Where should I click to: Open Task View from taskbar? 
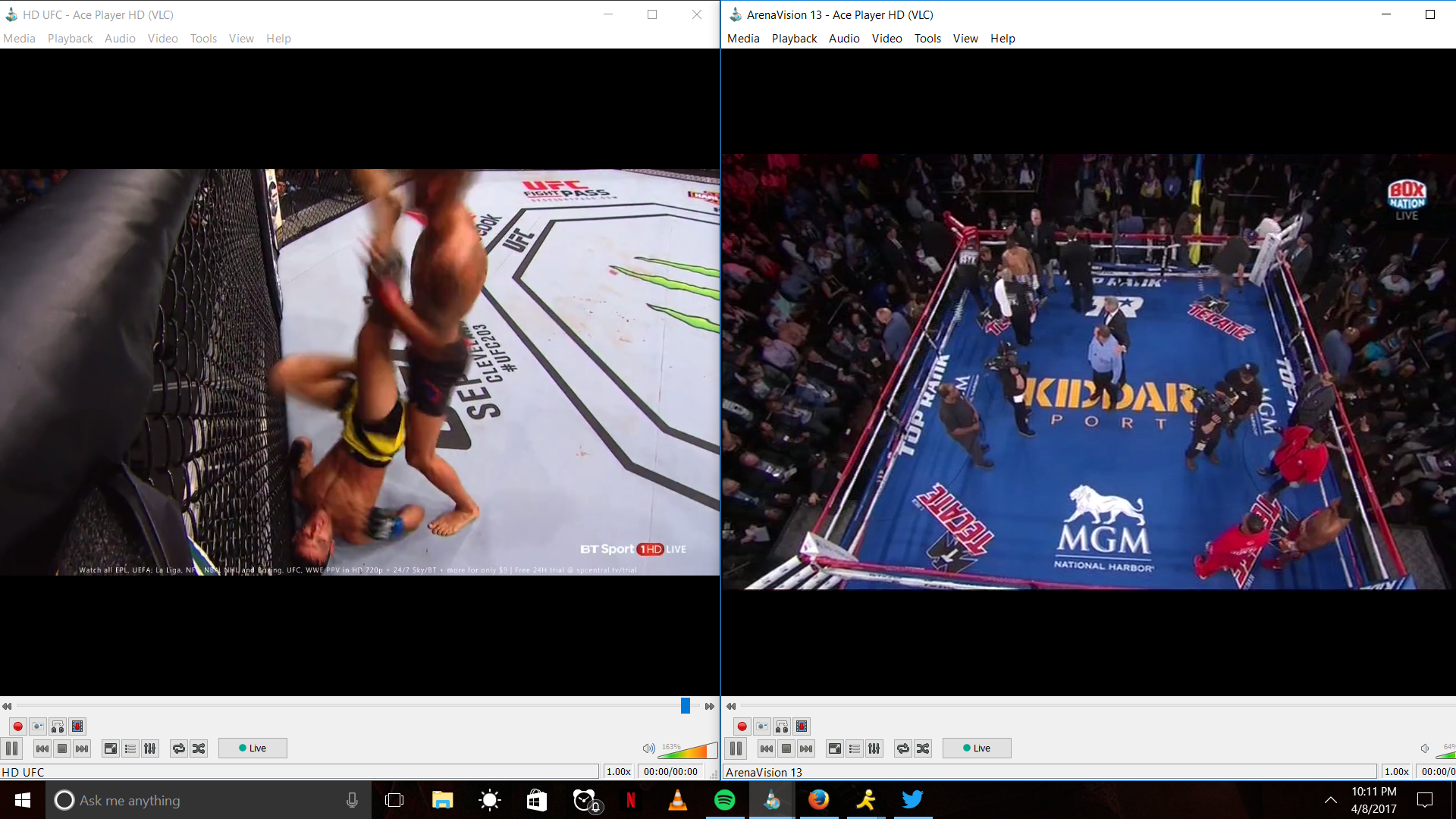pyautogui.click(x=394, y=800)
